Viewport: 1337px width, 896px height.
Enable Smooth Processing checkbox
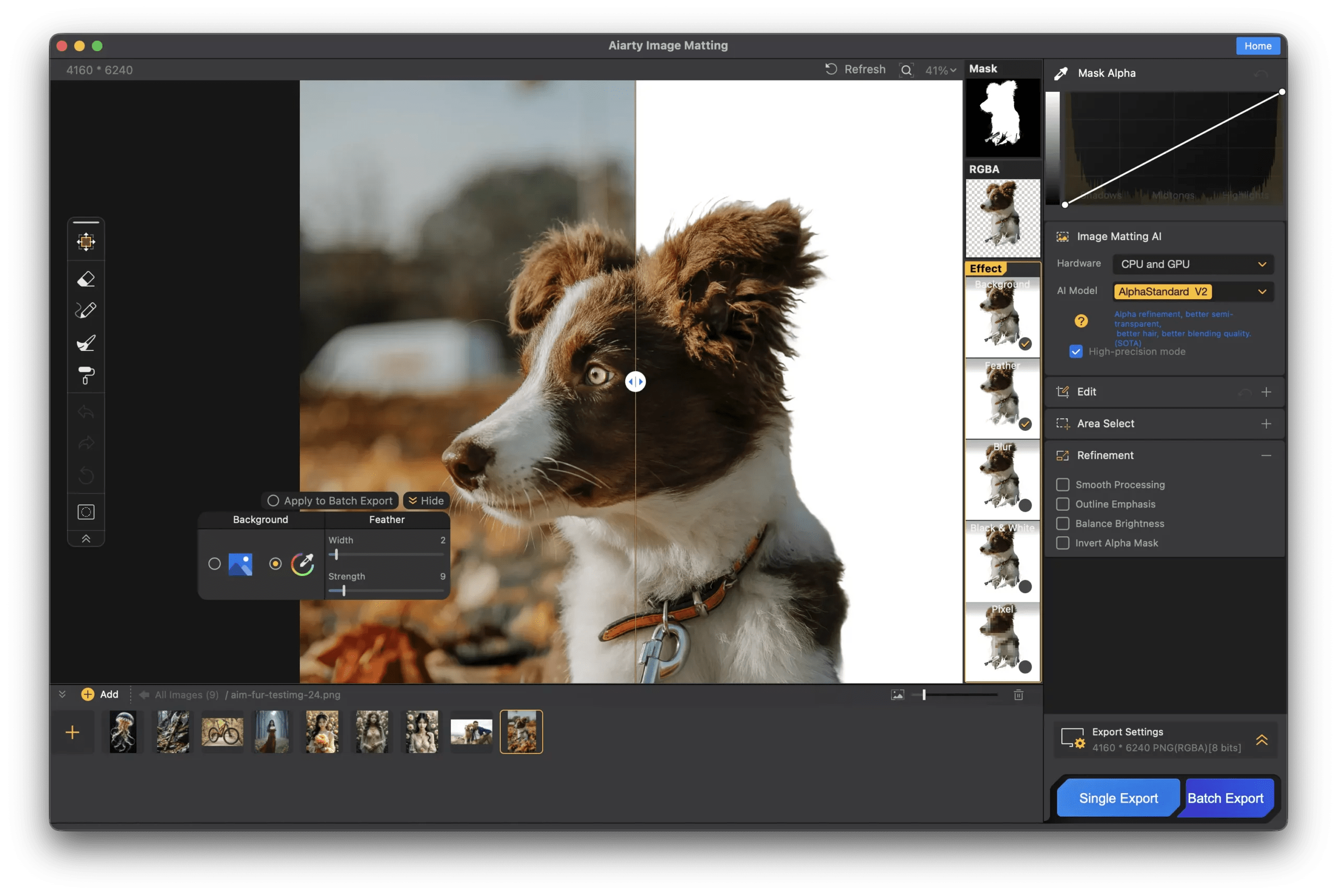tap(1063, 485)
